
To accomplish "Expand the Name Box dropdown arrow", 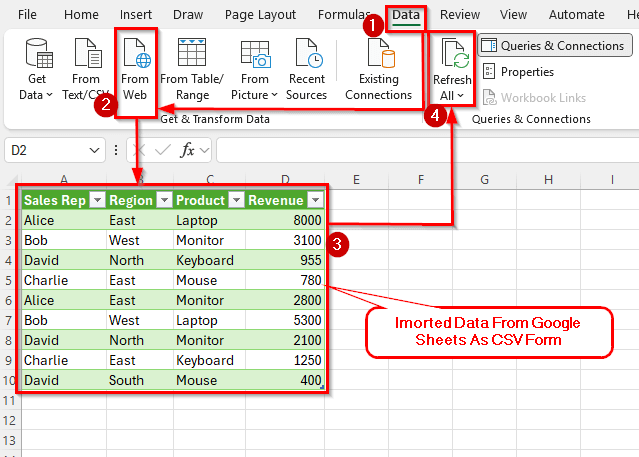I will 94,150.
